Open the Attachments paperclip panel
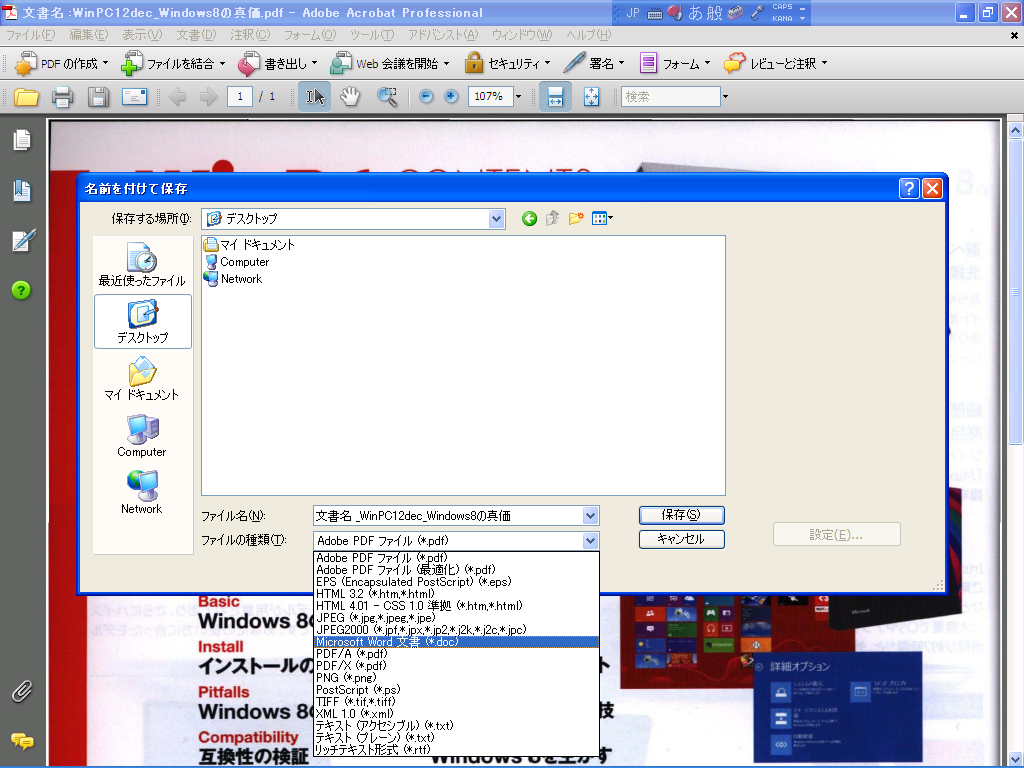Screen dimensions: 1024x768 point(22,691)
